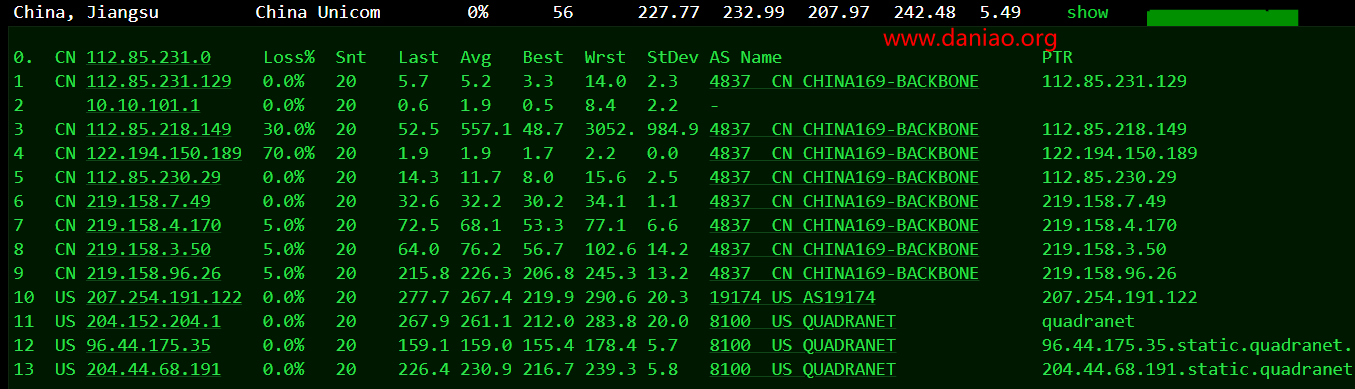Image resolution: width=1355 pixels, height=389 pixels.
Task: Select the 70.0% loss value
Action: tap(289, 153)
